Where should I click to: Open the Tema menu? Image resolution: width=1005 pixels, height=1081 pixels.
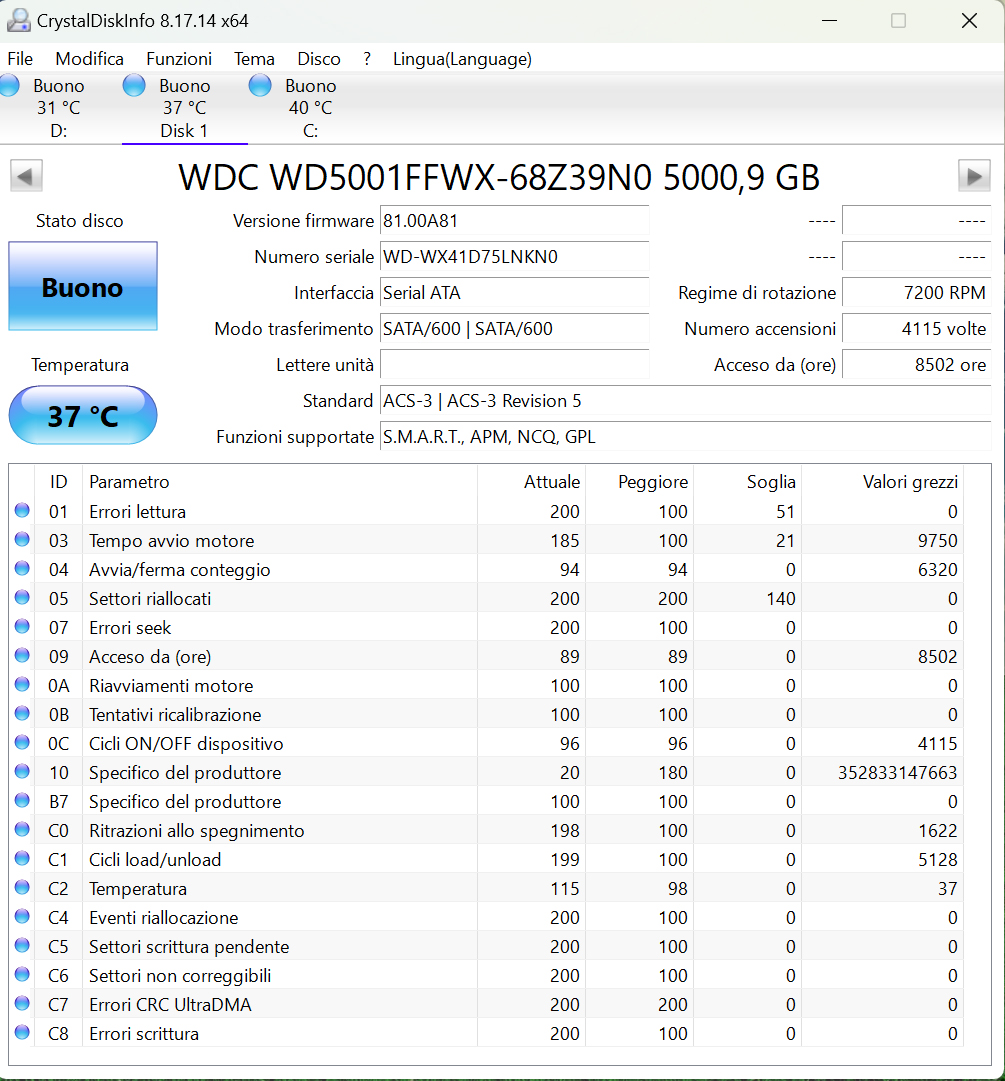coord(254,59)
